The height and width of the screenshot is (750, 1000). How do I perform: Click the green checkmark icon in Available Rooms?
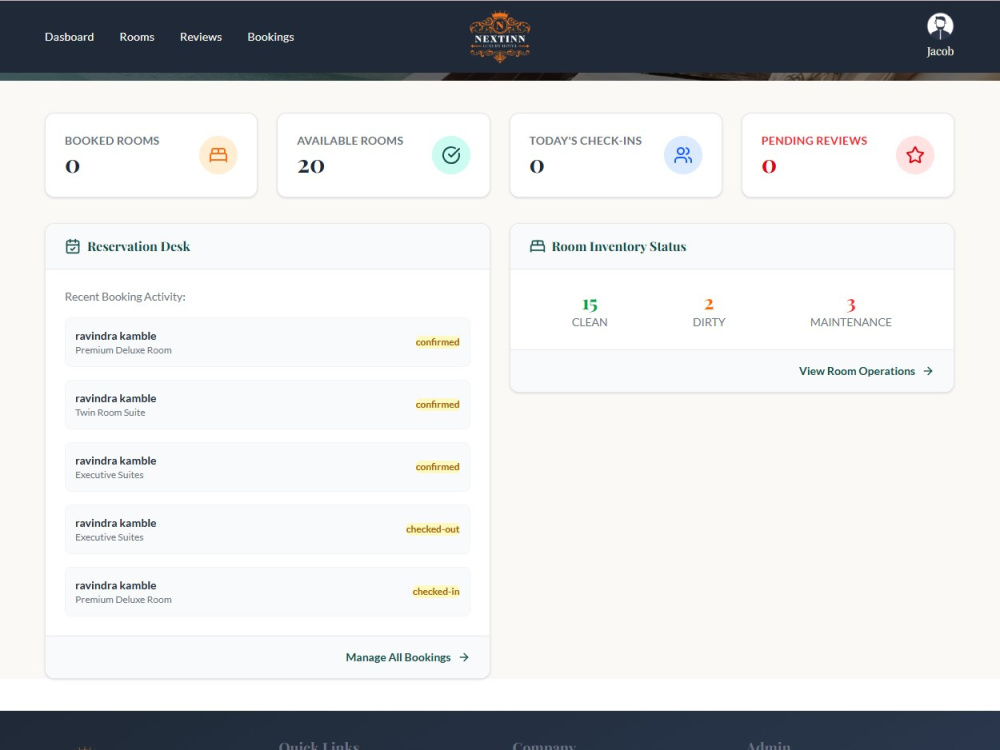451,155
